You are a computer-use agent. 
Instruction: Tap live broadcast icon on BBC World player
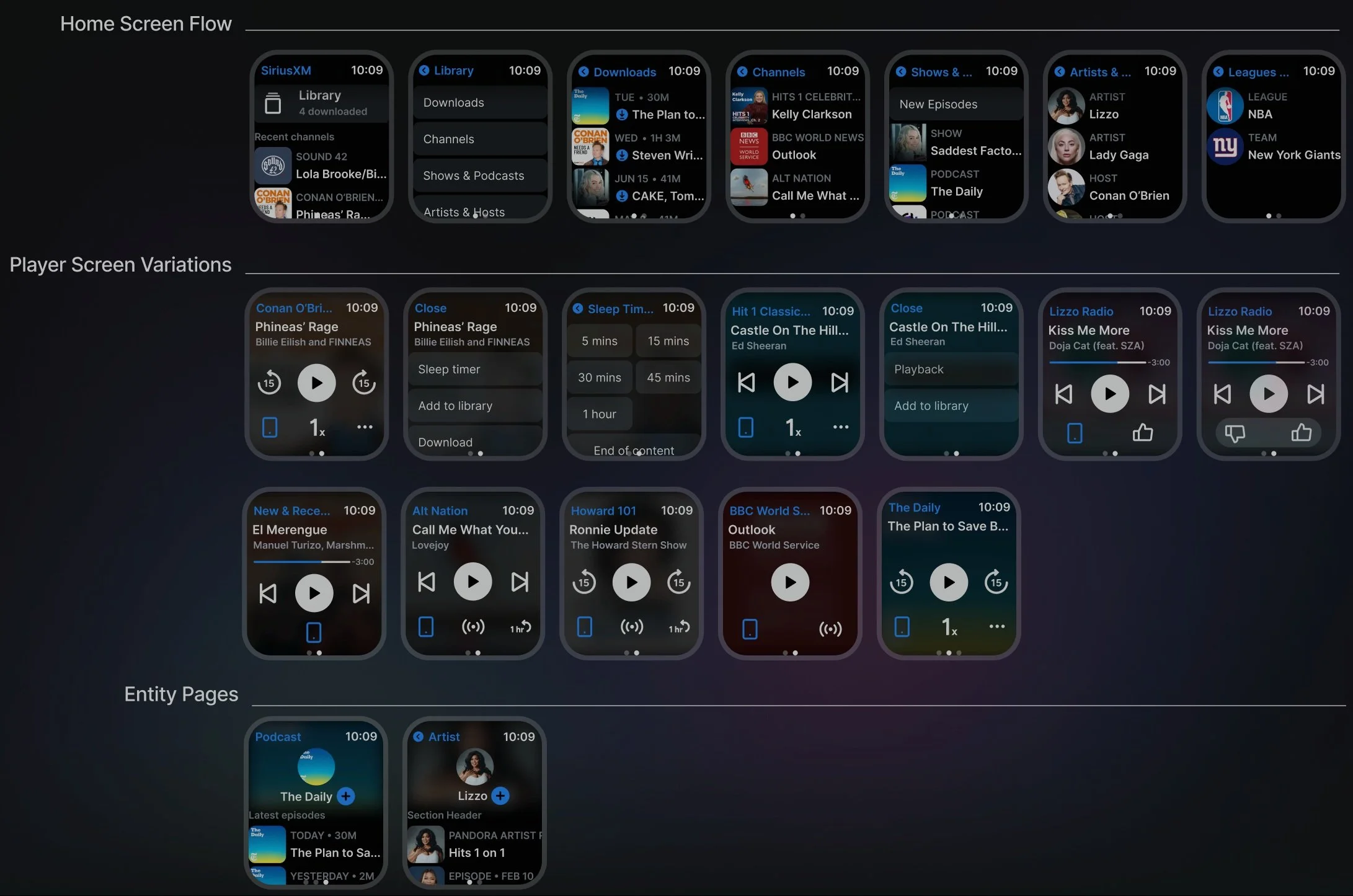(x=830, y=629)
